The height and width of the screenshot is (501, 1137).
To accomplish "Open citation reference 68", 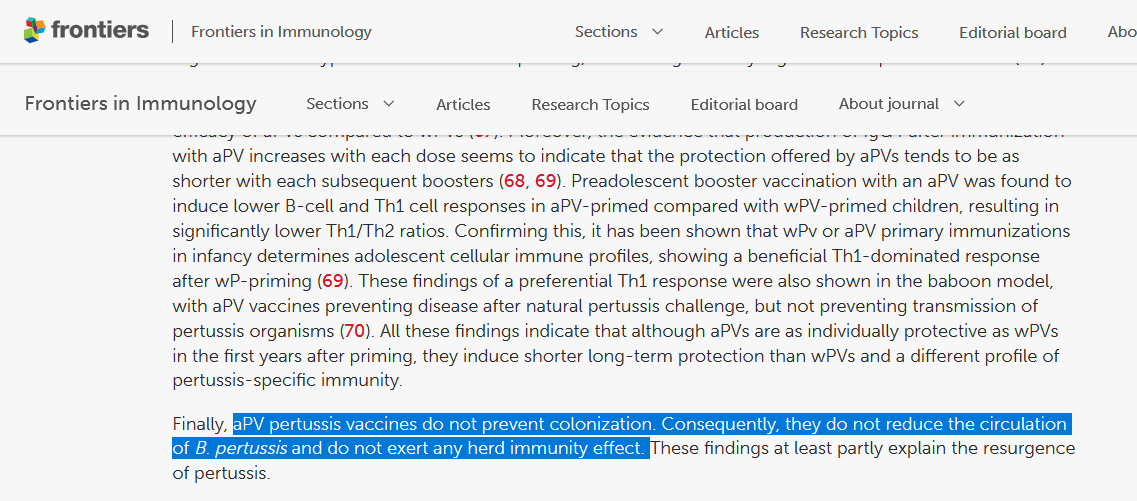I will 514,181.
